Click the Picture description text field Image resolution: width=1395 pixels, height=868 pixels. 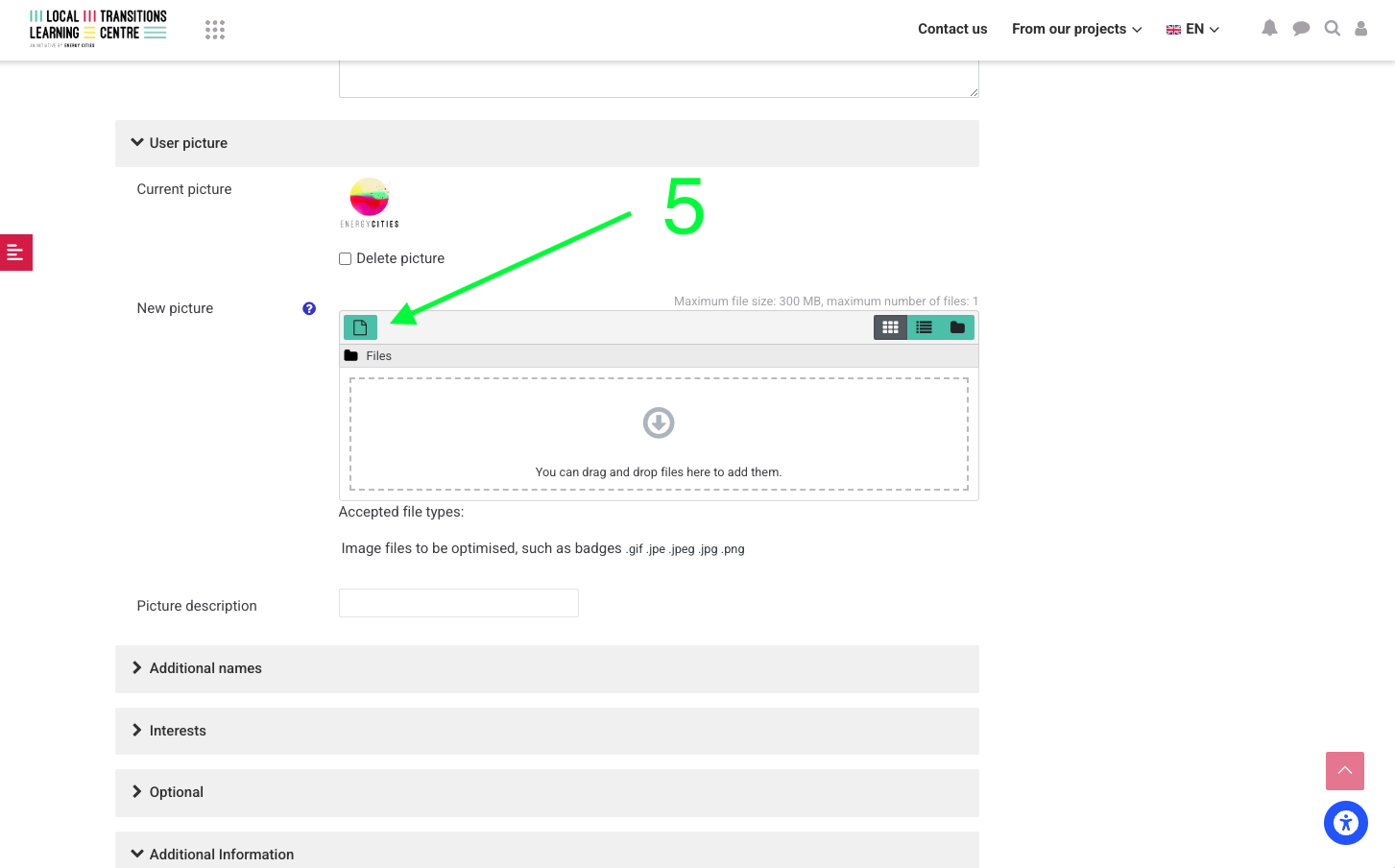(x=458, y=603)
